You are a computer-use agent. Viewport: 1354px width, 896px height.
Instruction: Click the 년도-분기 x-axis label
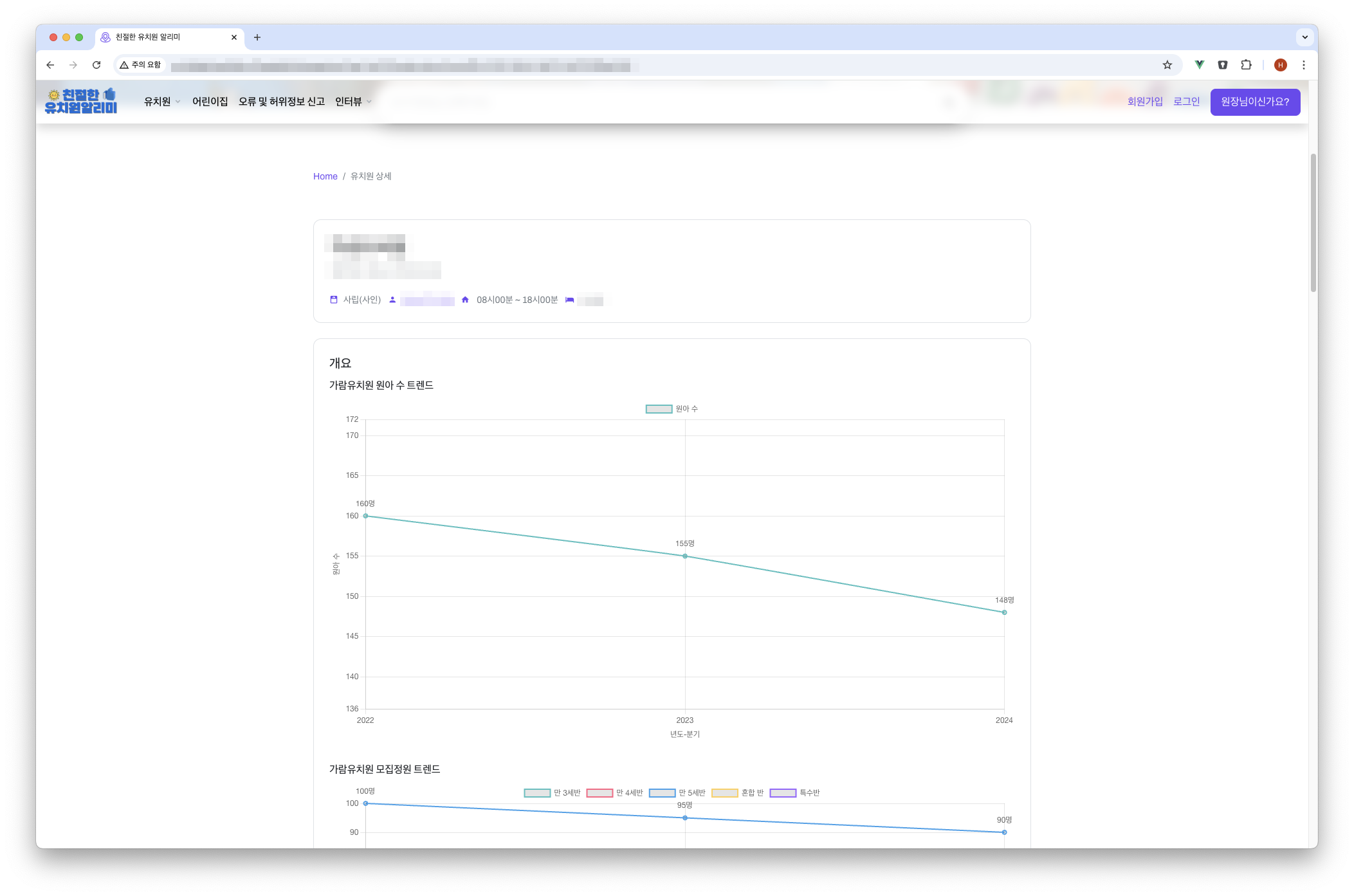[x=685, y=735]
